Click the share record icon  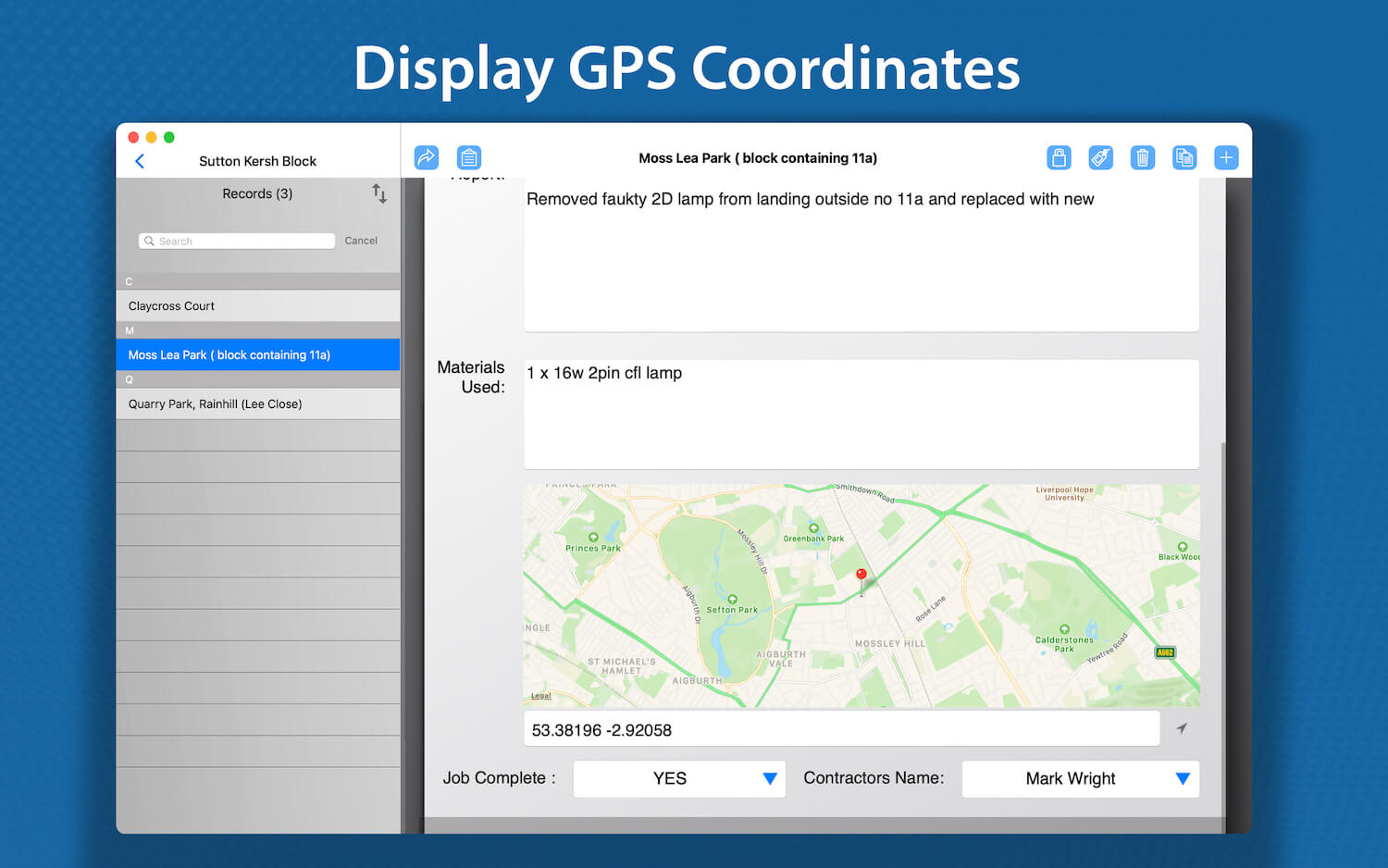tap(426, 157)
